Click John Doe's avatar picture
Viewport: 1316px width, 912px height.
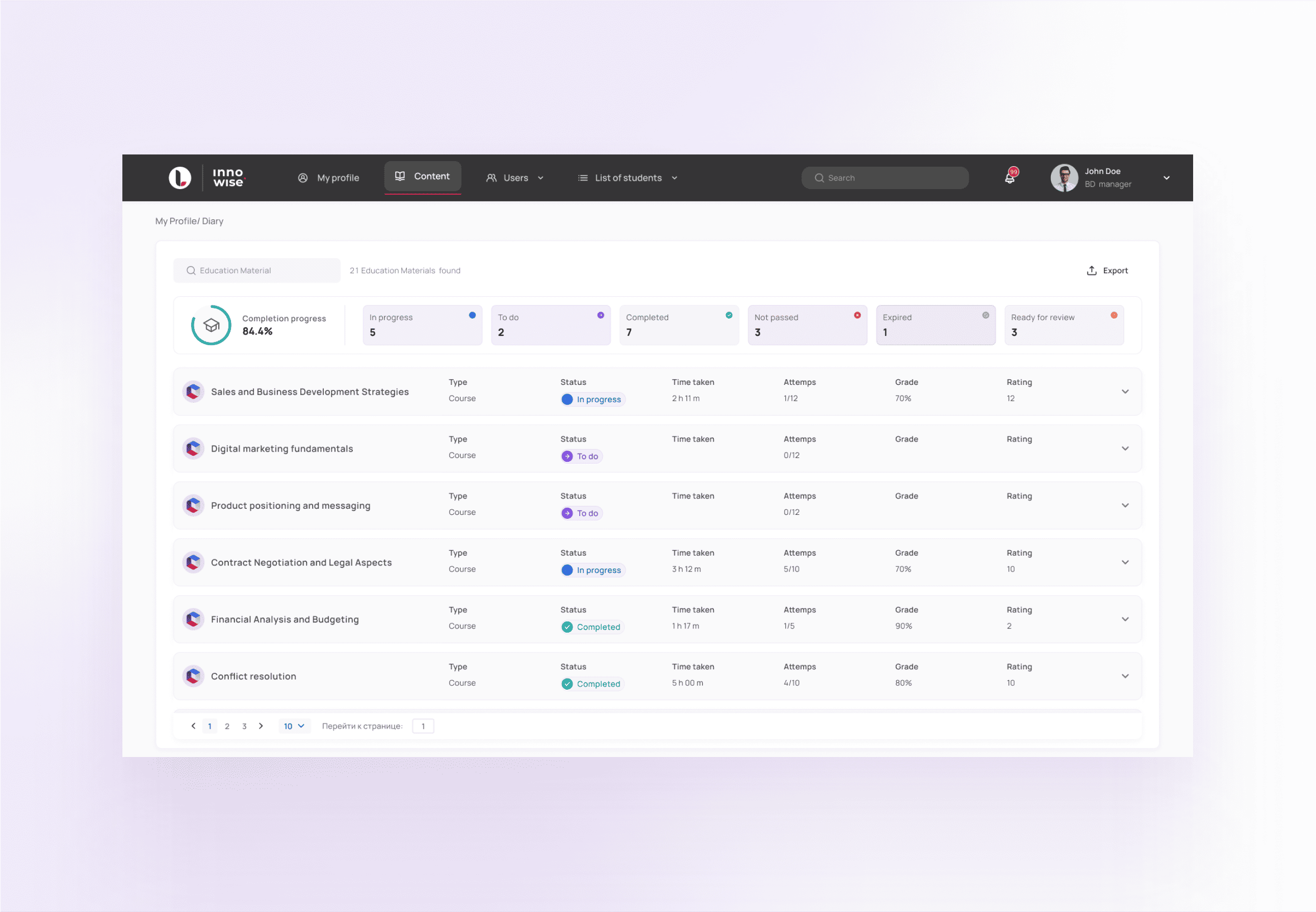(1064, 178)
